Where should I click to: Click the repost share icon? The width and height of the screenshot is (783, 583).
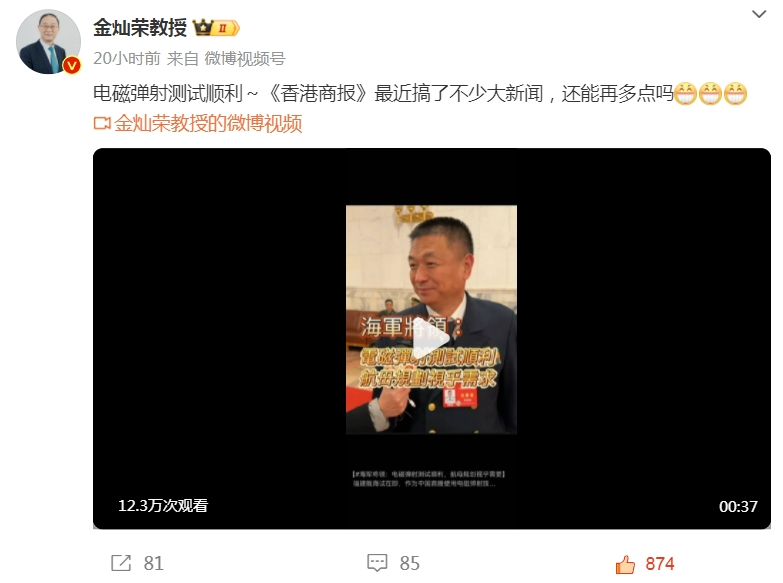(x=121, y=563)
